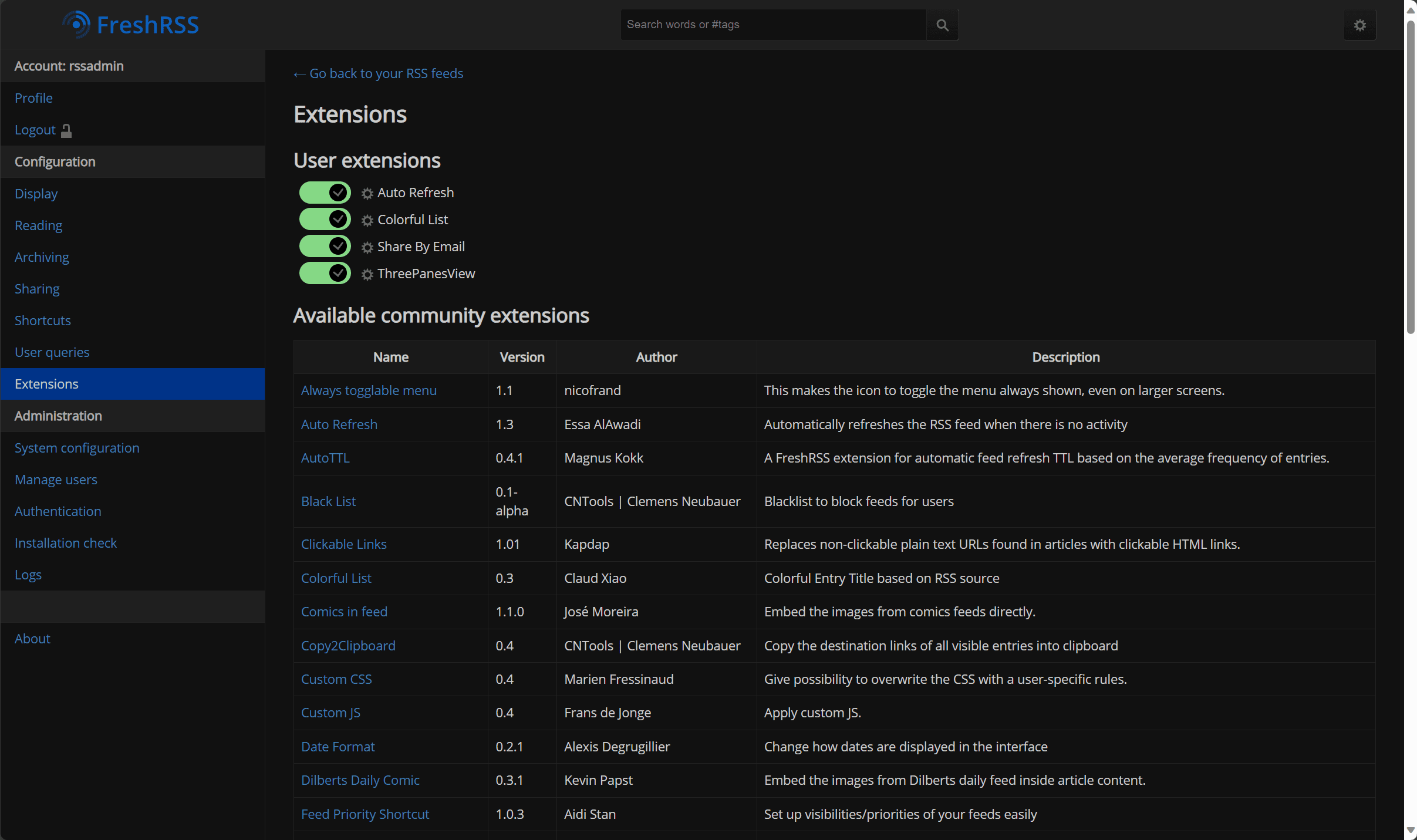This screenshot has width=1417, height=840.
Task: Open Colorful List extension gear settings
Action: tap(367, 220)
